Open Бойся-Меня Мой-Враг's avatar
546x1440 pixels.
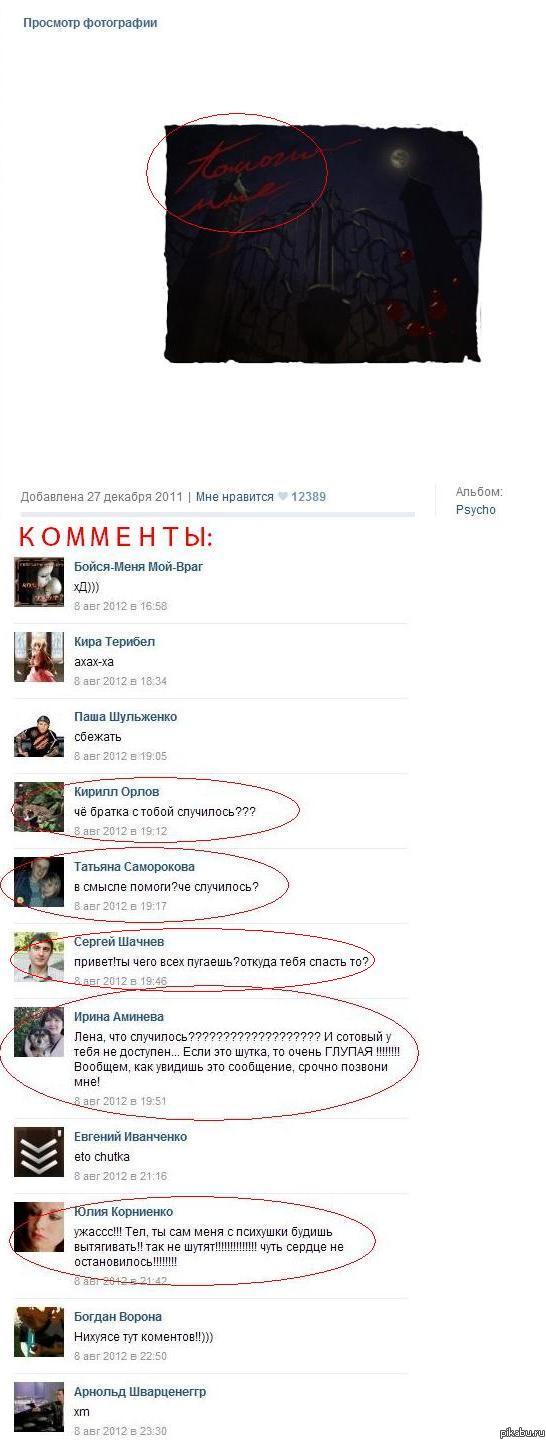point(39,582)
